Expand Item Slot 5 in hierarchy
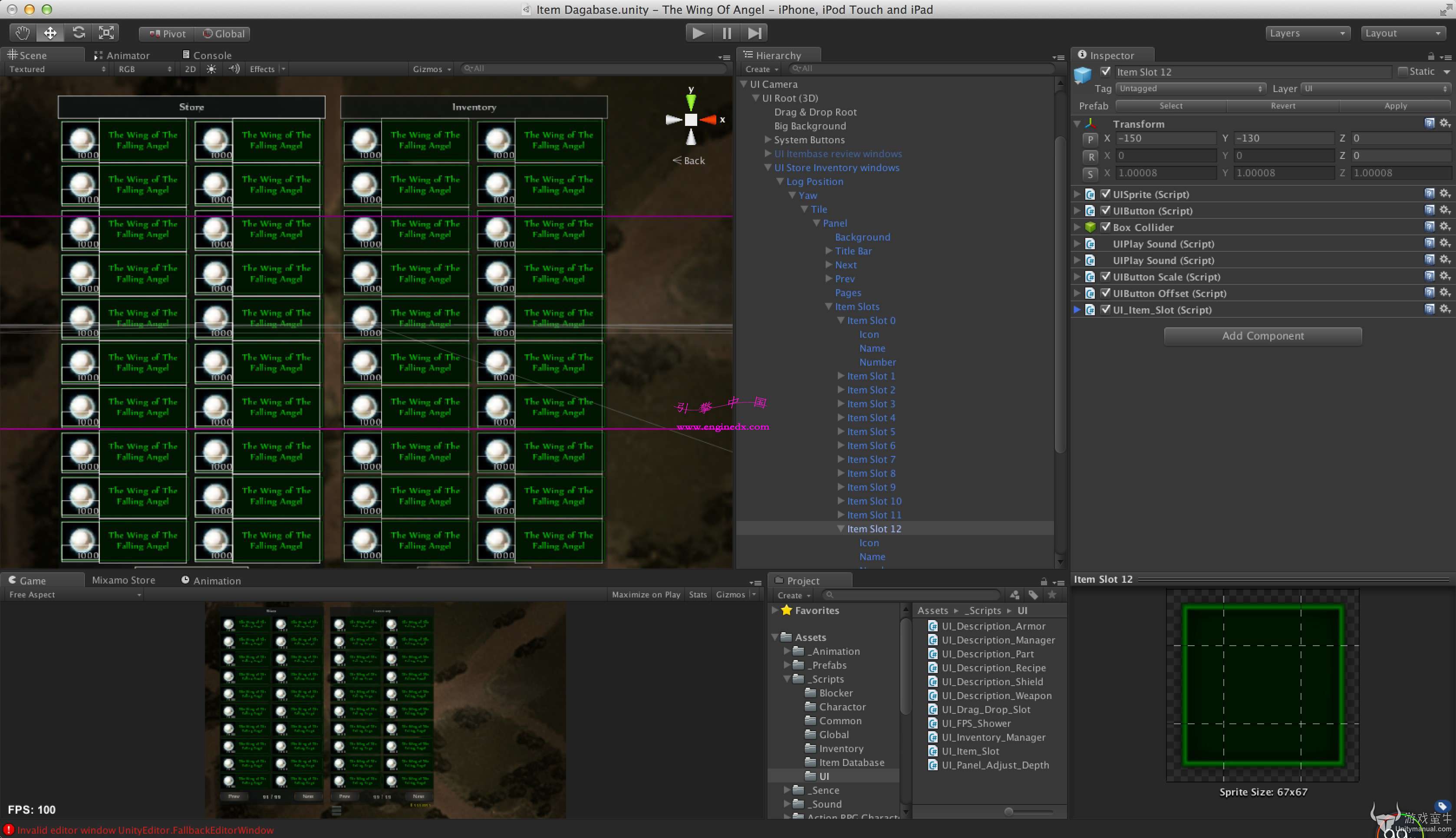This screenshot has width=1456, height=838. (x=840, y=431)
